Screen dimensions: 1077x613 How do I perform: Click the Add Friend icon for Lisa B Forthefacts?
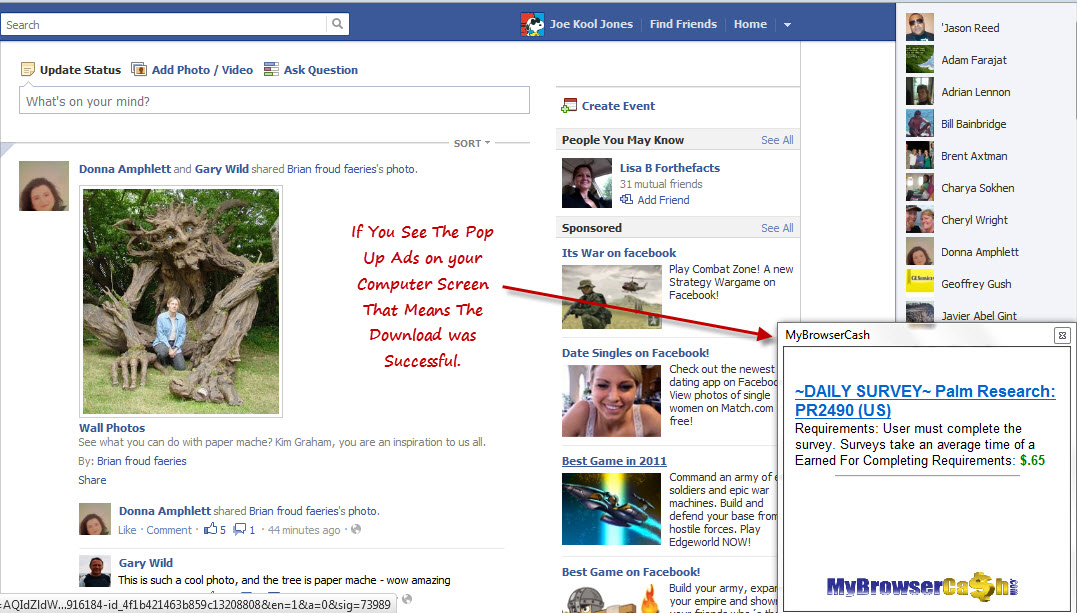(x=626, y=199)
